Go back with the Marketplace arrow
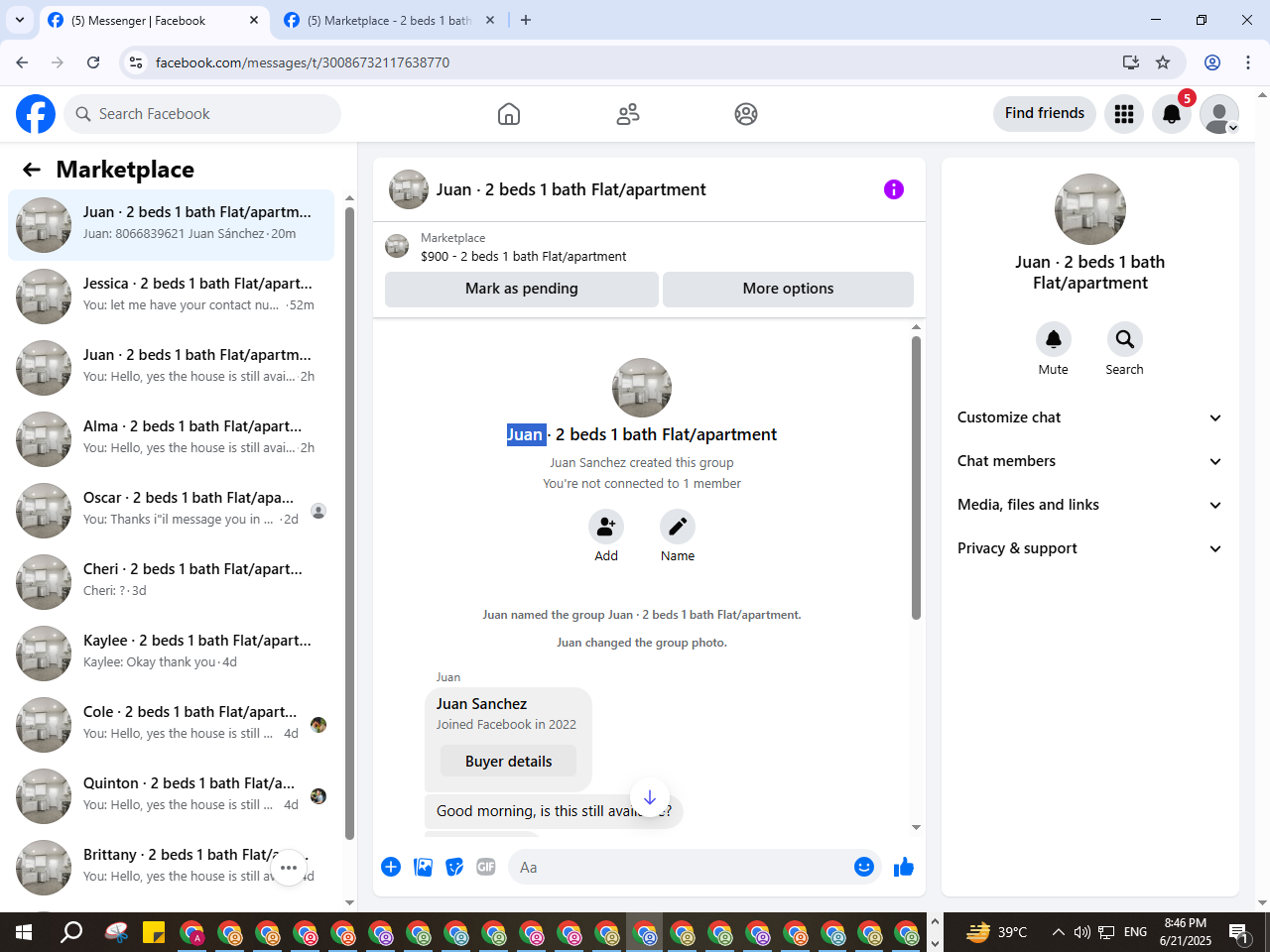The width and height of the screenshot is (1270, 952). click(x=32, y=170)
